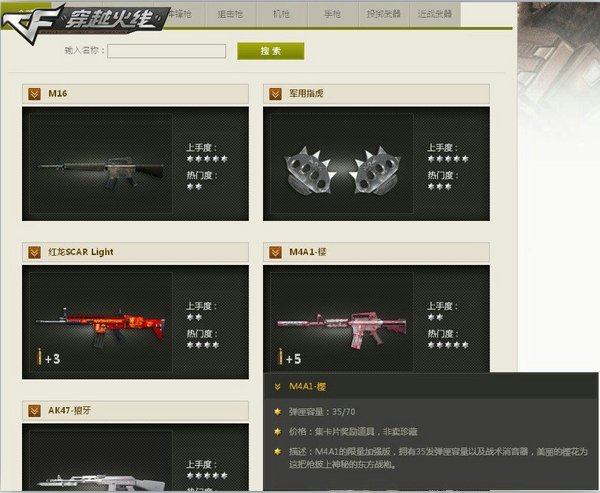Go to the 近战武器 tab
This screenshot has height=493, width=600.
(x=435, y=14)
